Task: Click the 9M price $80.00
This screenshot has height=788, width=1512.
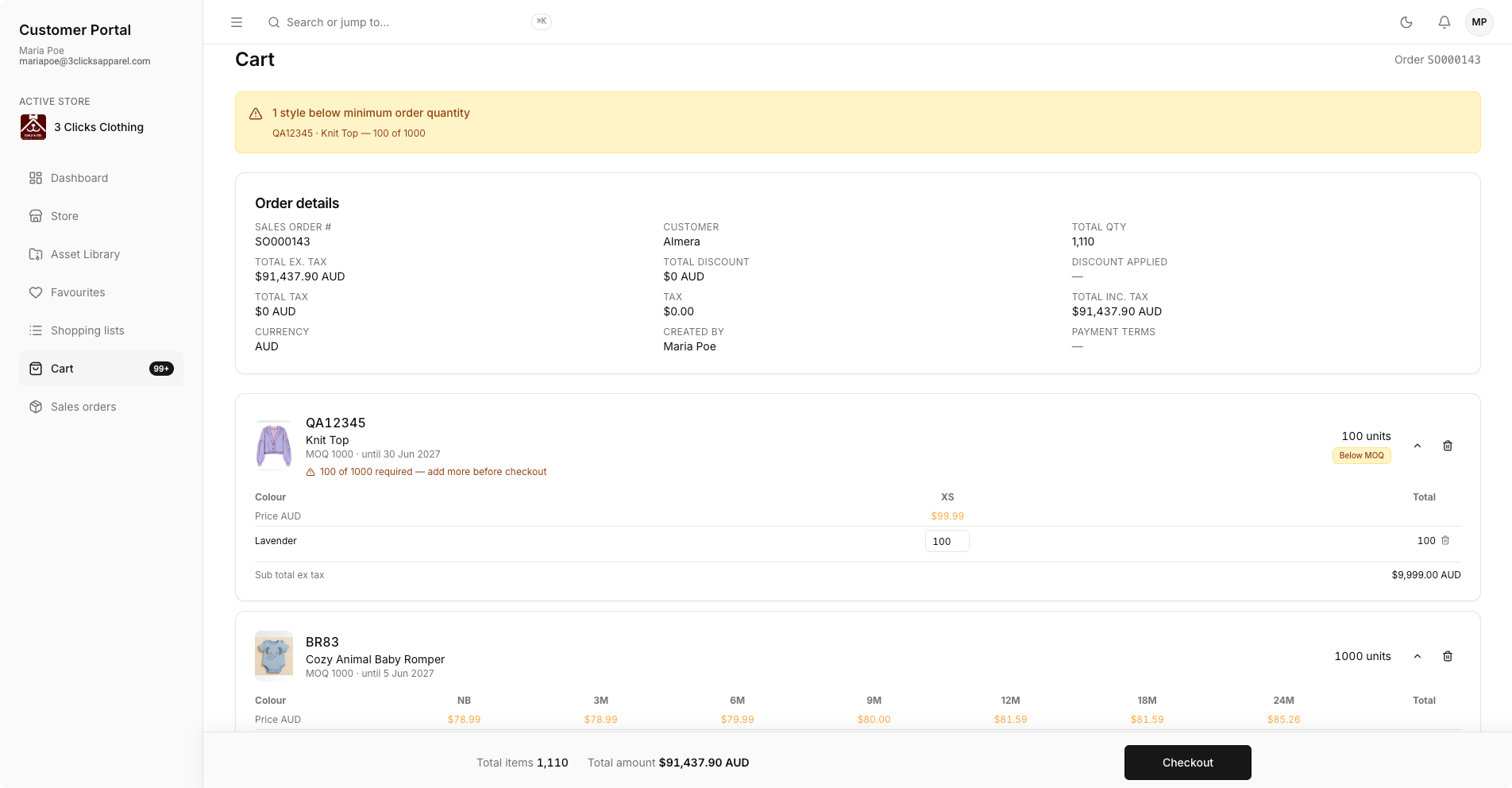Action: (874, 720)
